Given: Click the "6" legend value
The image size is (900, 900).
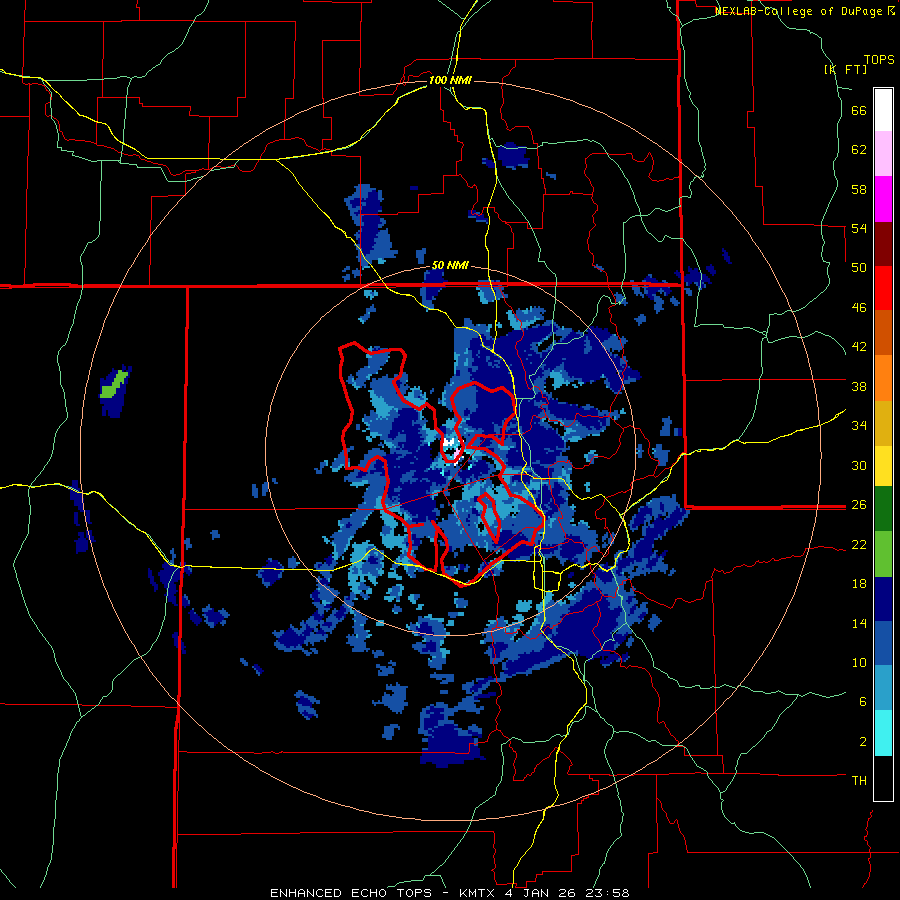Looking at the screenshot, I should (863, 701).
